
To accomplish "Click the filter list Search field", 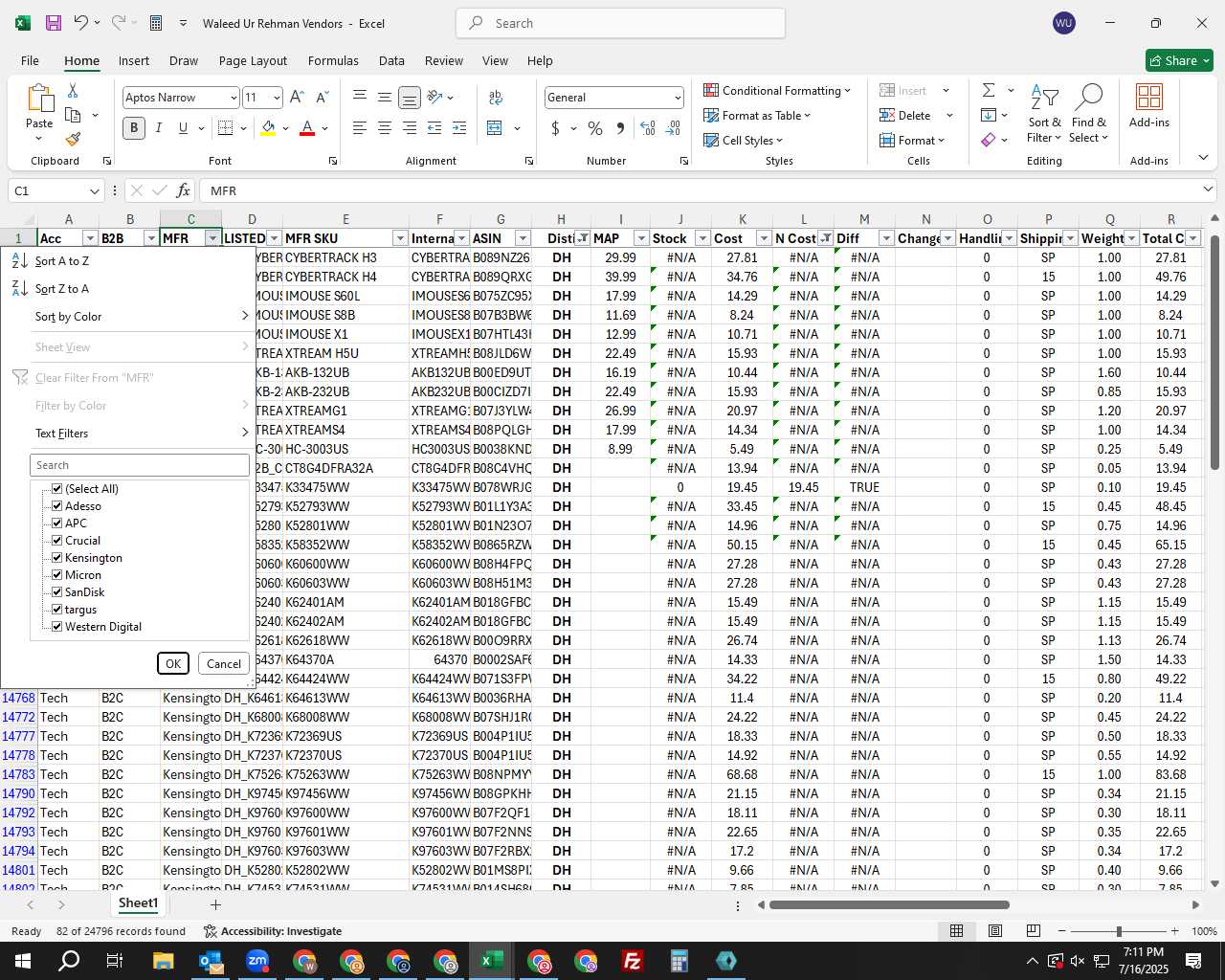I will click(x=140, y=465).
